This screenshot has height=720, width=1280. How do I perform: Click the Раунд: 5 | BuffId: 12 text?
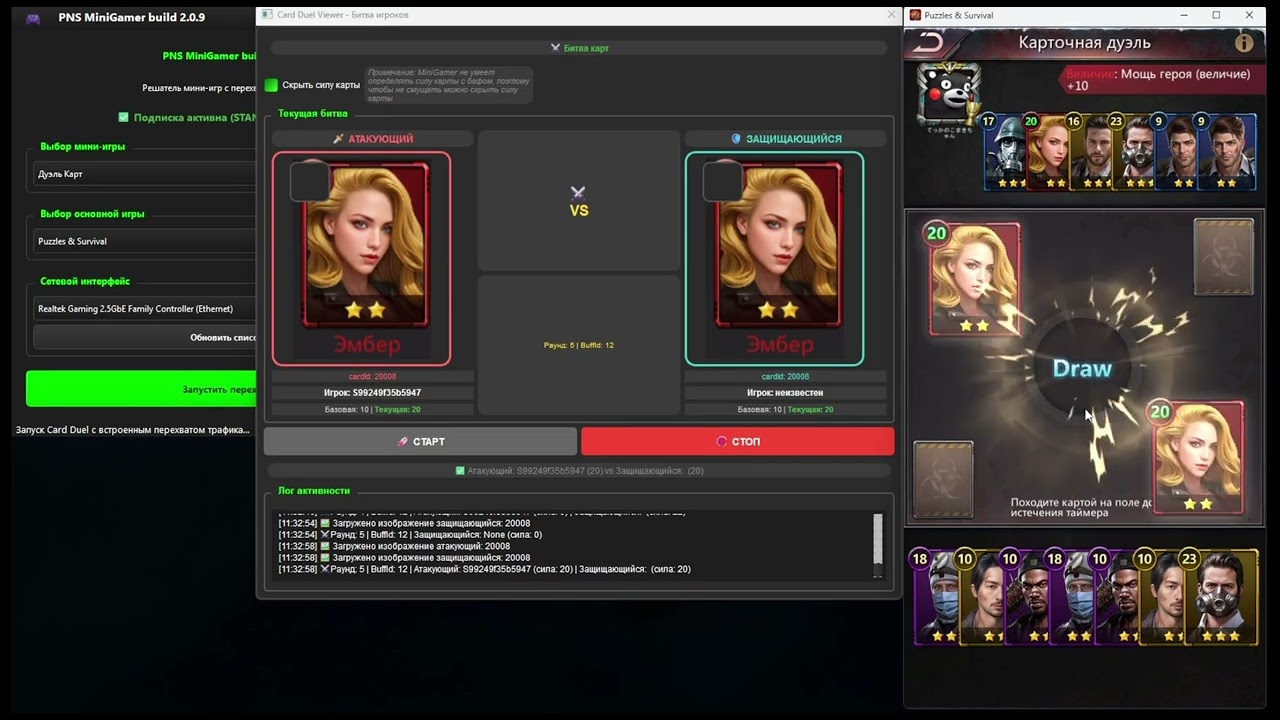(x=578, y=345)
